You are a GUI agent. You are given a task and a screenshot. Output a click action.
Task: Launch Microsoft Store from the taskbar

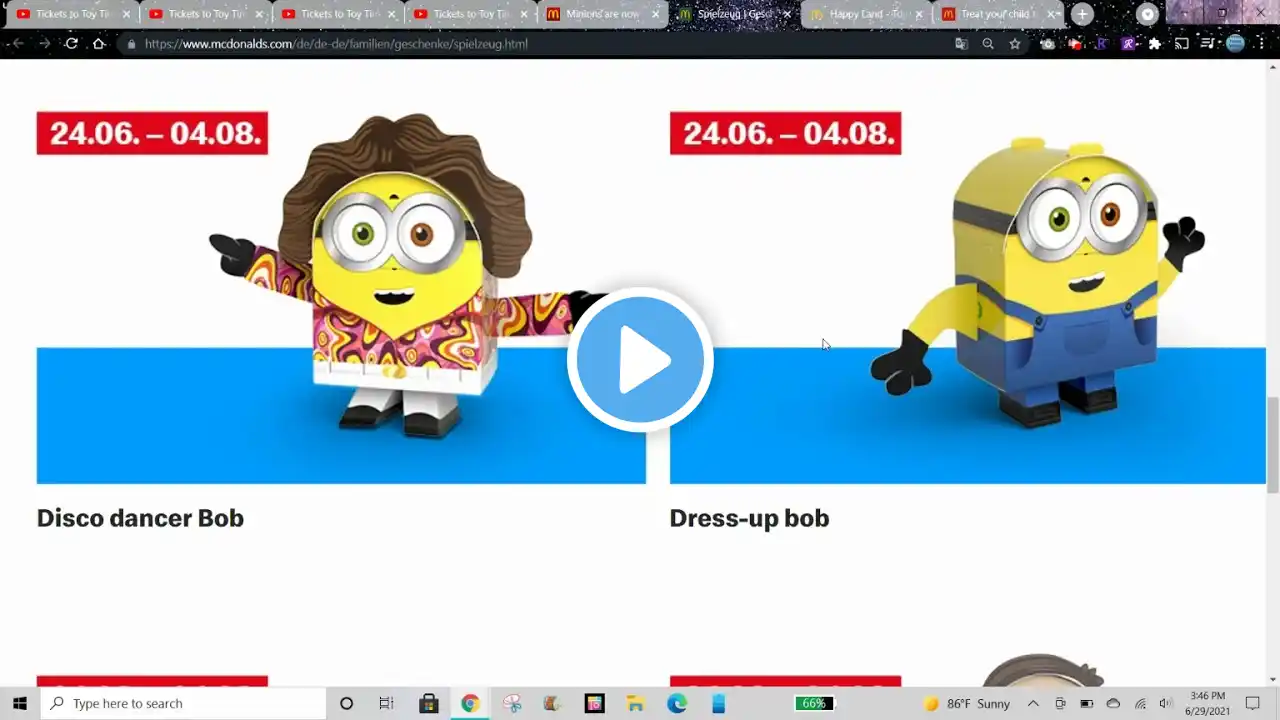(429, 703)
